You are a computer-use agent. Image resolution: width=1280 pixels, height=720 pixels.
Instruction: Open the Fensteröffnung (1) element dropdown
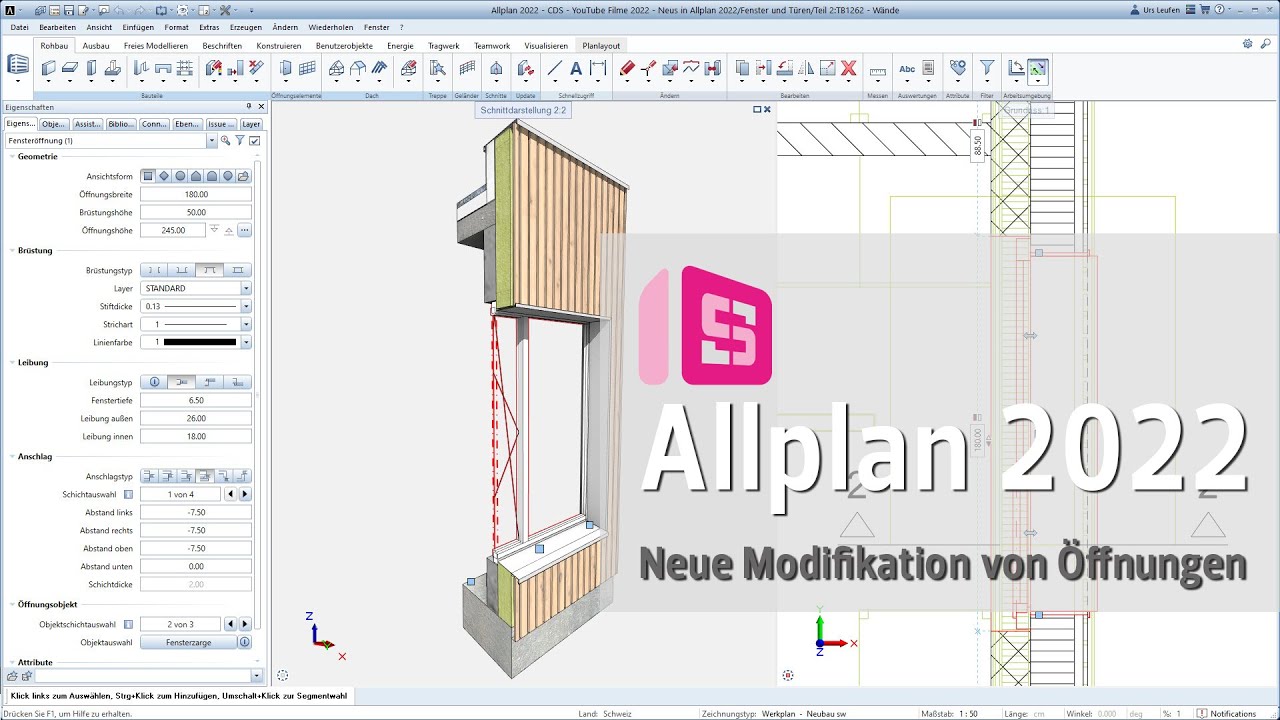[212, 141]
